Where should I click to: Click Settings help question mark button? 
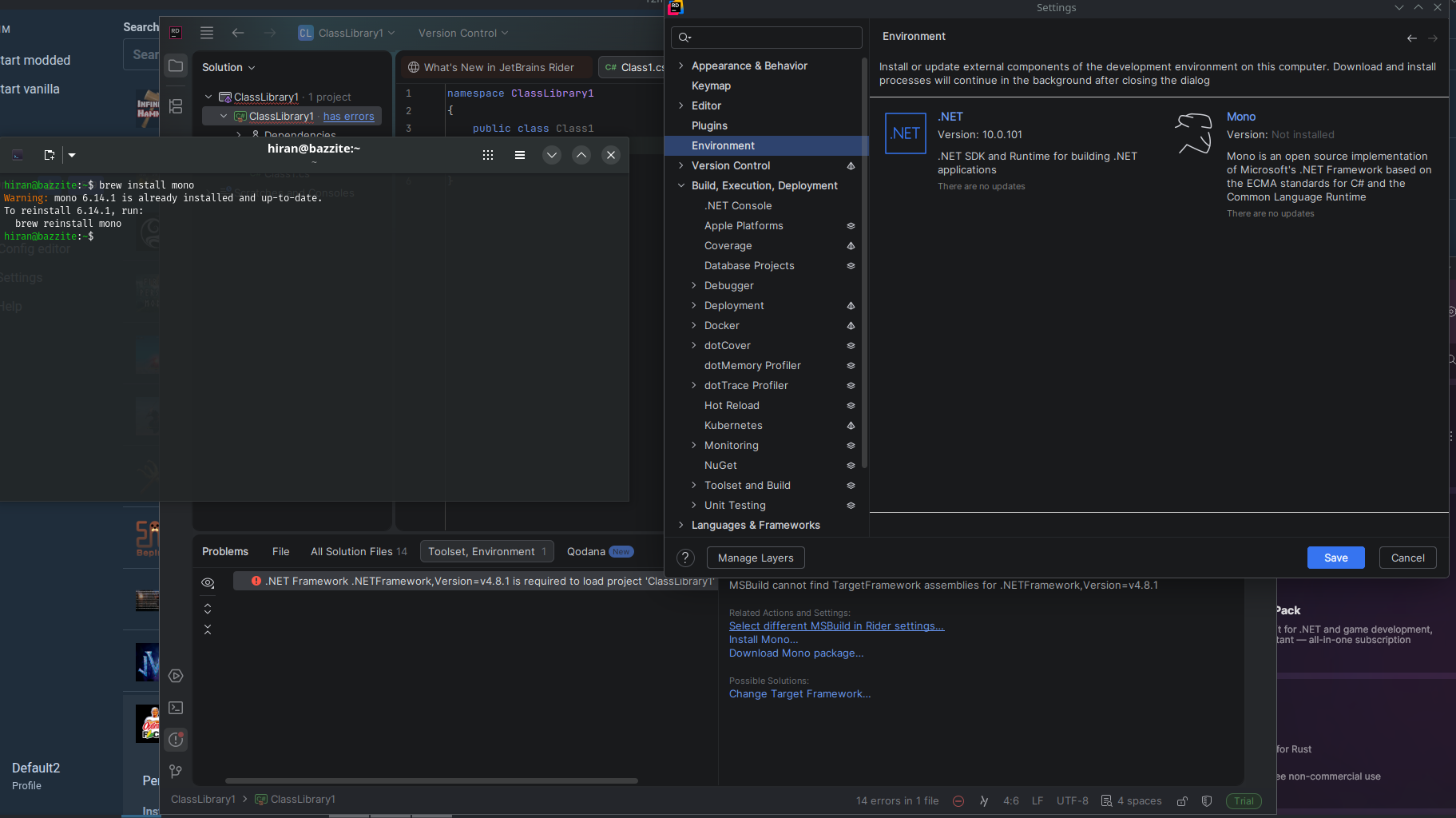685,558
